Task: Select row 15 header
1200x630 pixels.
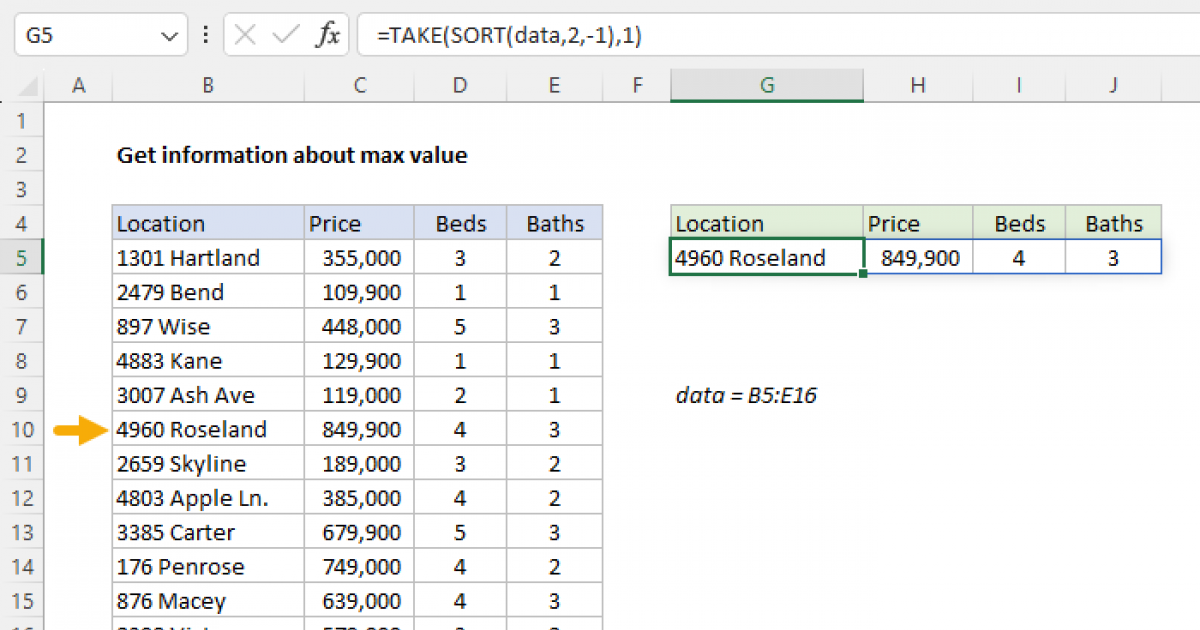Action: coord(23,601)
